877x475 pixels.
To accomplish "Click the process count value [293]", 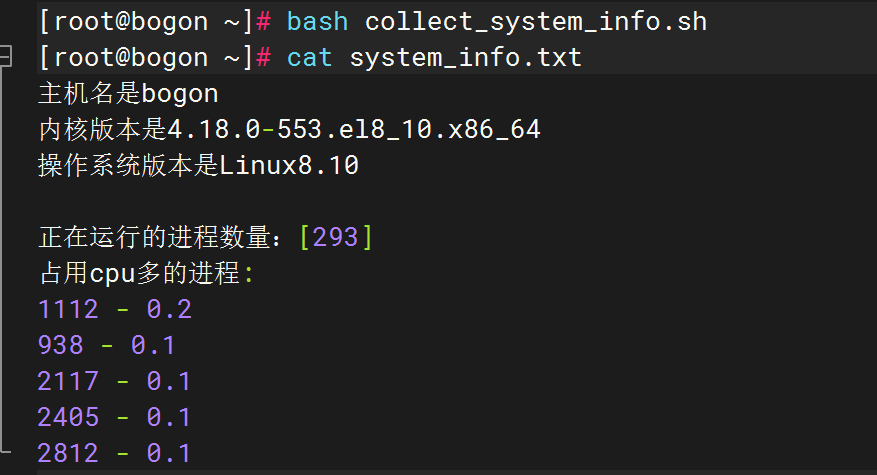I will pyautogui.click(x=336, y=237).
